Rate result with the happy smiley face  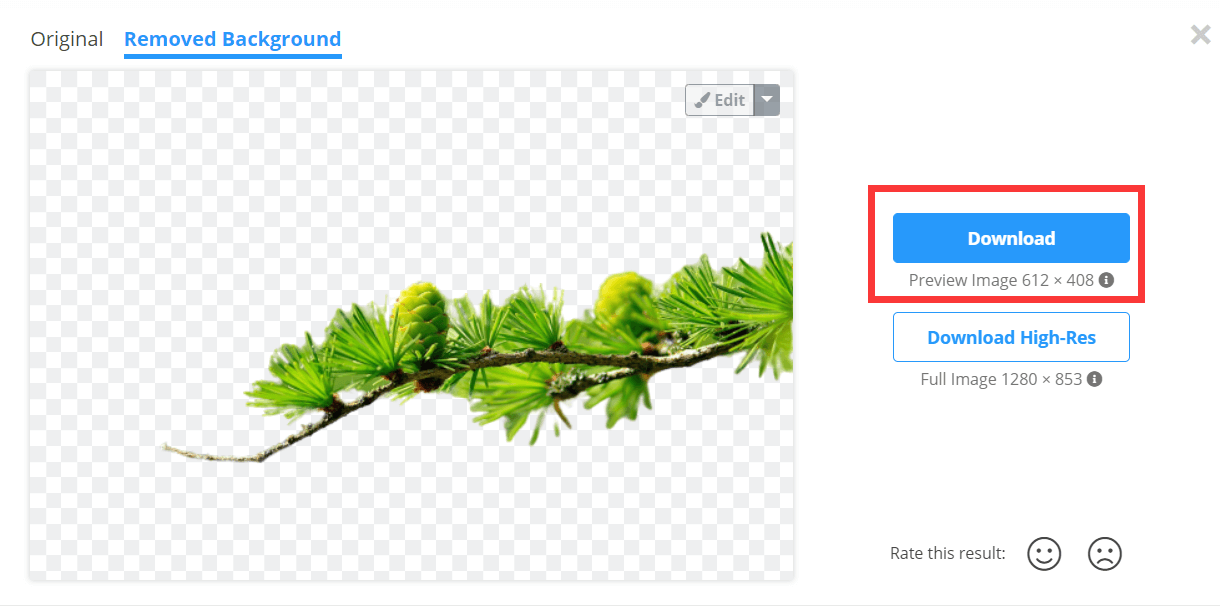[1044, 553]
